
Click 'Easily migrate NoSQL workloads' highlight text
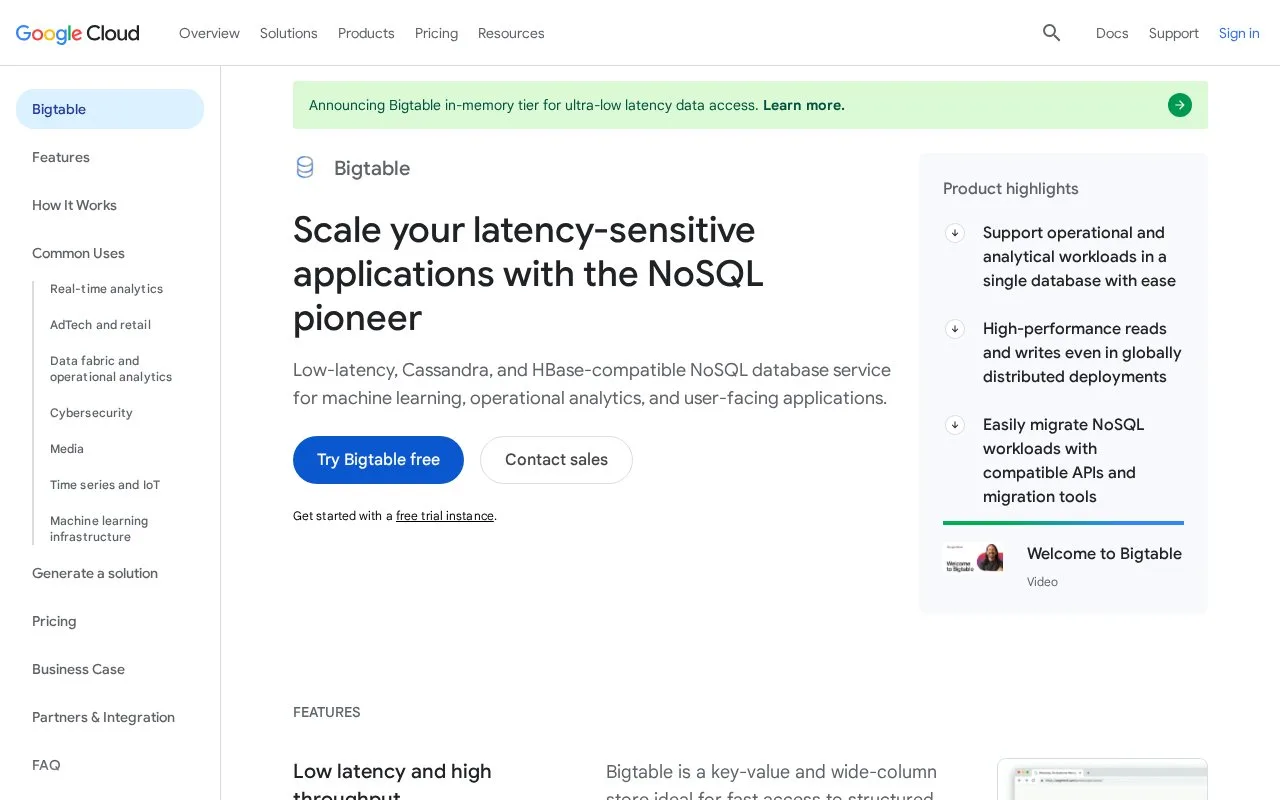coord(1063,461)
